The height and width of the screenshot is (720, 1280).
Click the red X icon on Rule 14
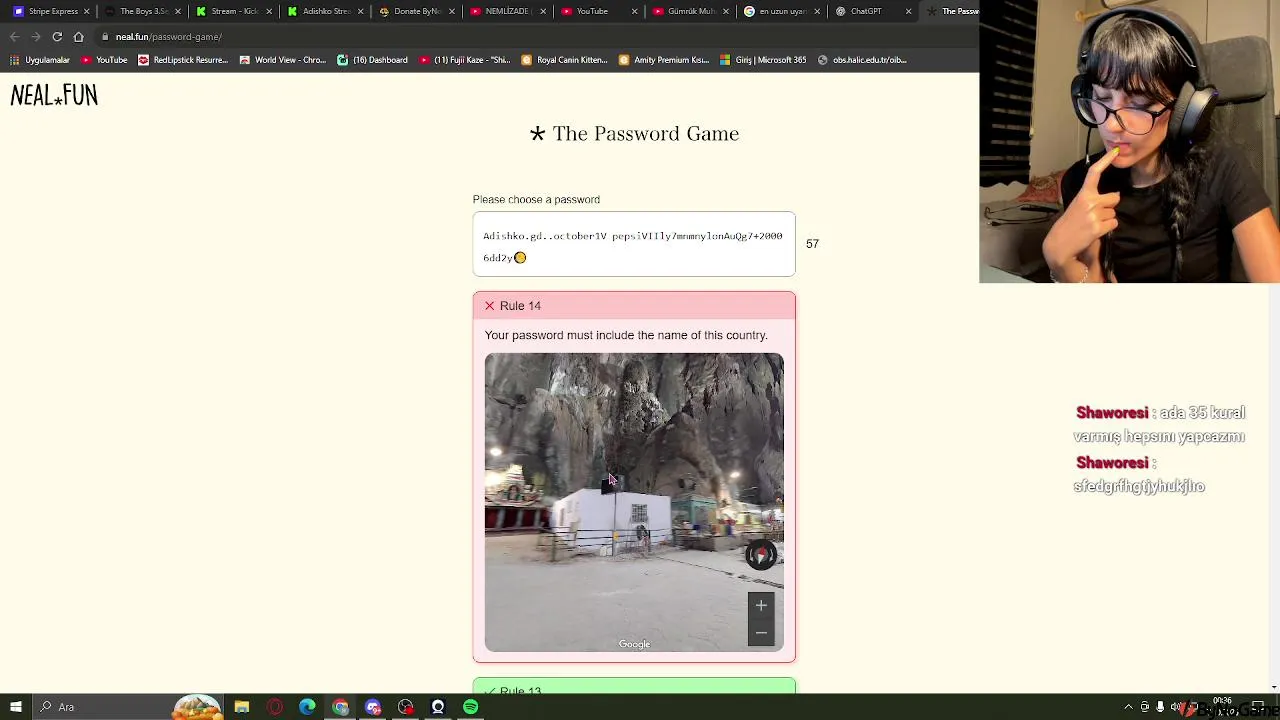[489, 306]
